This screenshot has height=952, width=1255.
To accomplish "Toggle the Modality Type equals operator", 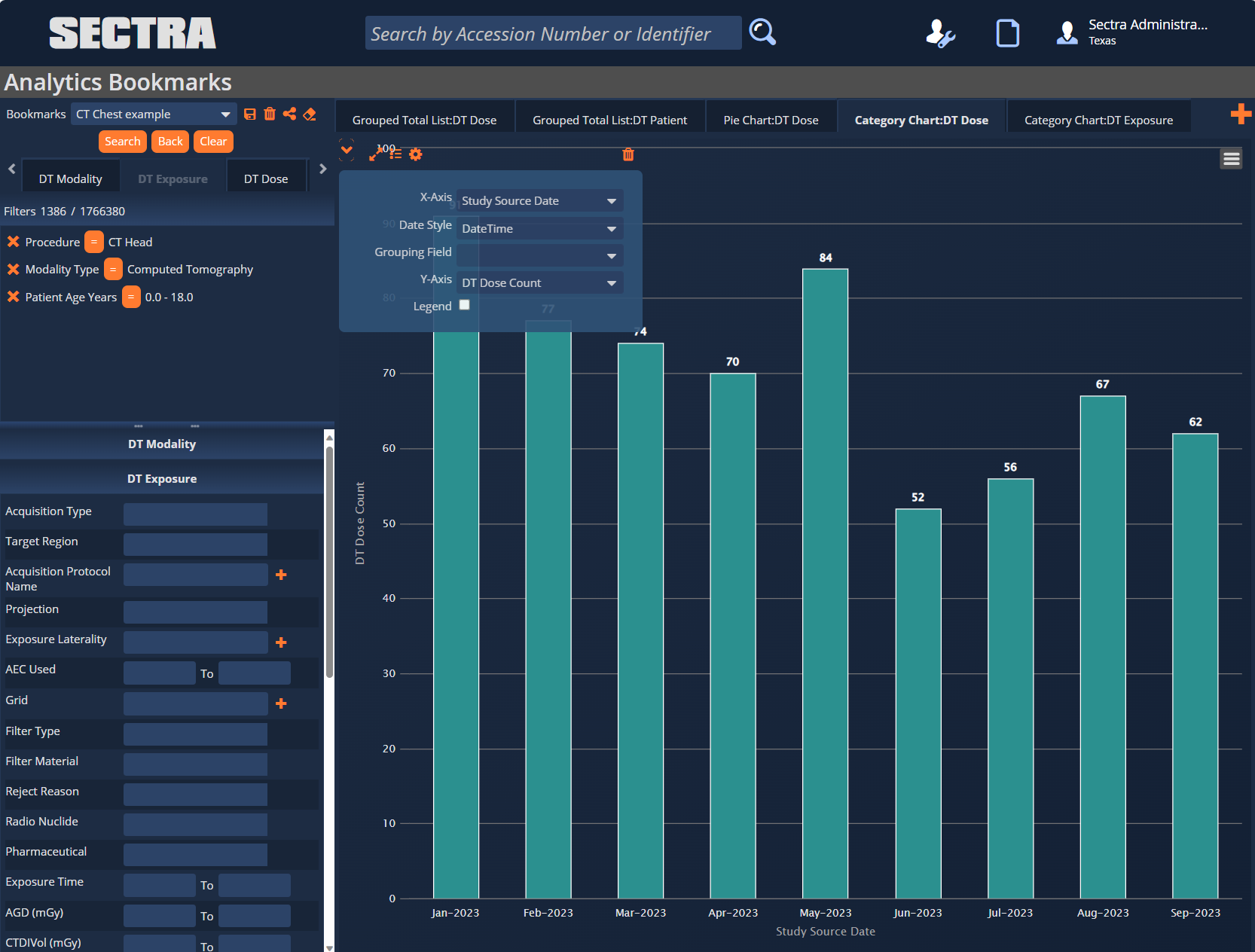I will (x=112, y=269).
